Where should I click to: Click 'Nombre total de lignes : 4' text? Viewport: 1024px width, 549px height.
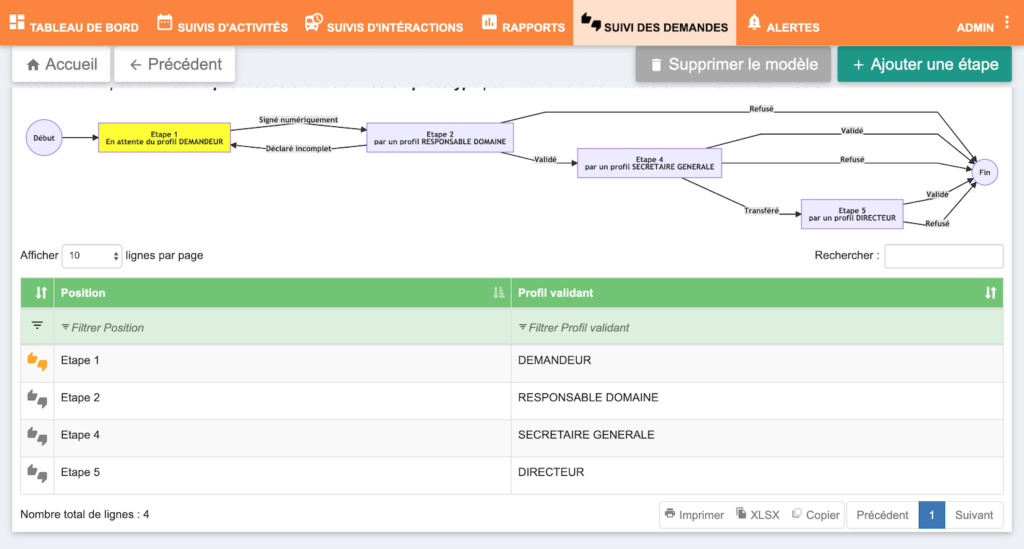85,514
